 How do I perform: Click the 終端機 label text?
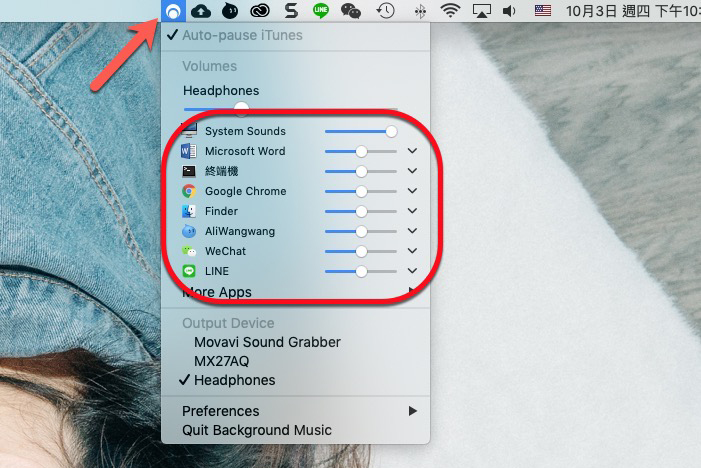point(221,171)
